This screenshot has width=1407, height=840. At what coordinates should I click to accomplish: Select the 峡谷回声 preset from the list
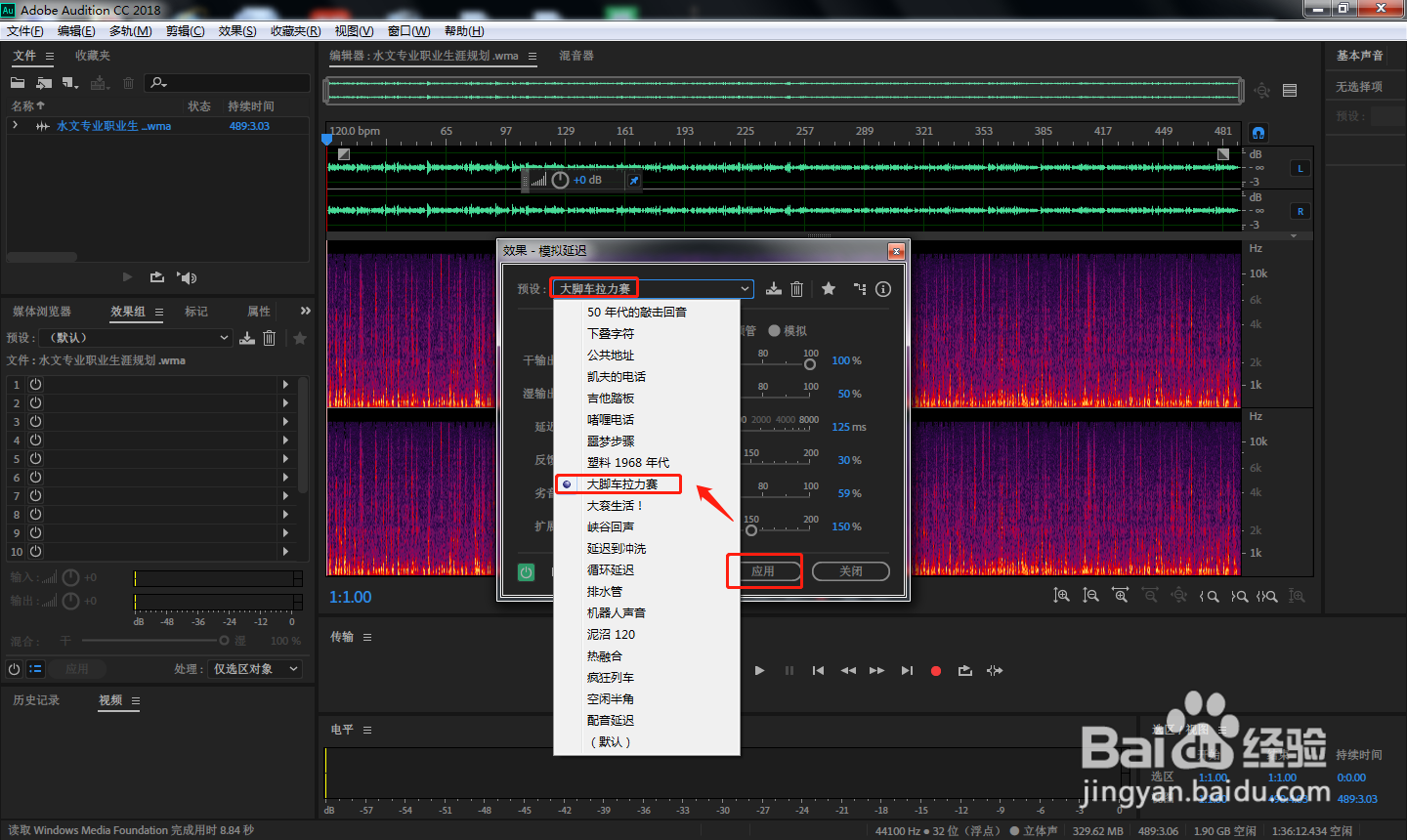point(647,527)
